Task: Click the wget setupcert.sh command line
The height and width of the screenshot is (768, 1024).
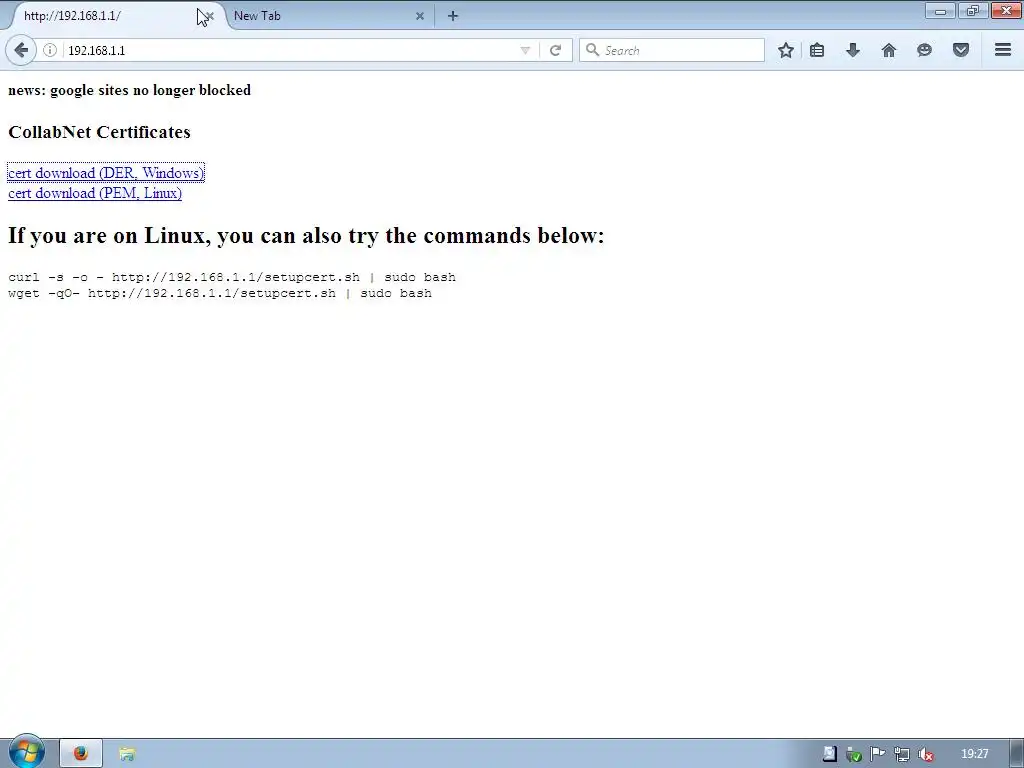Action: [x=220, y=293]
